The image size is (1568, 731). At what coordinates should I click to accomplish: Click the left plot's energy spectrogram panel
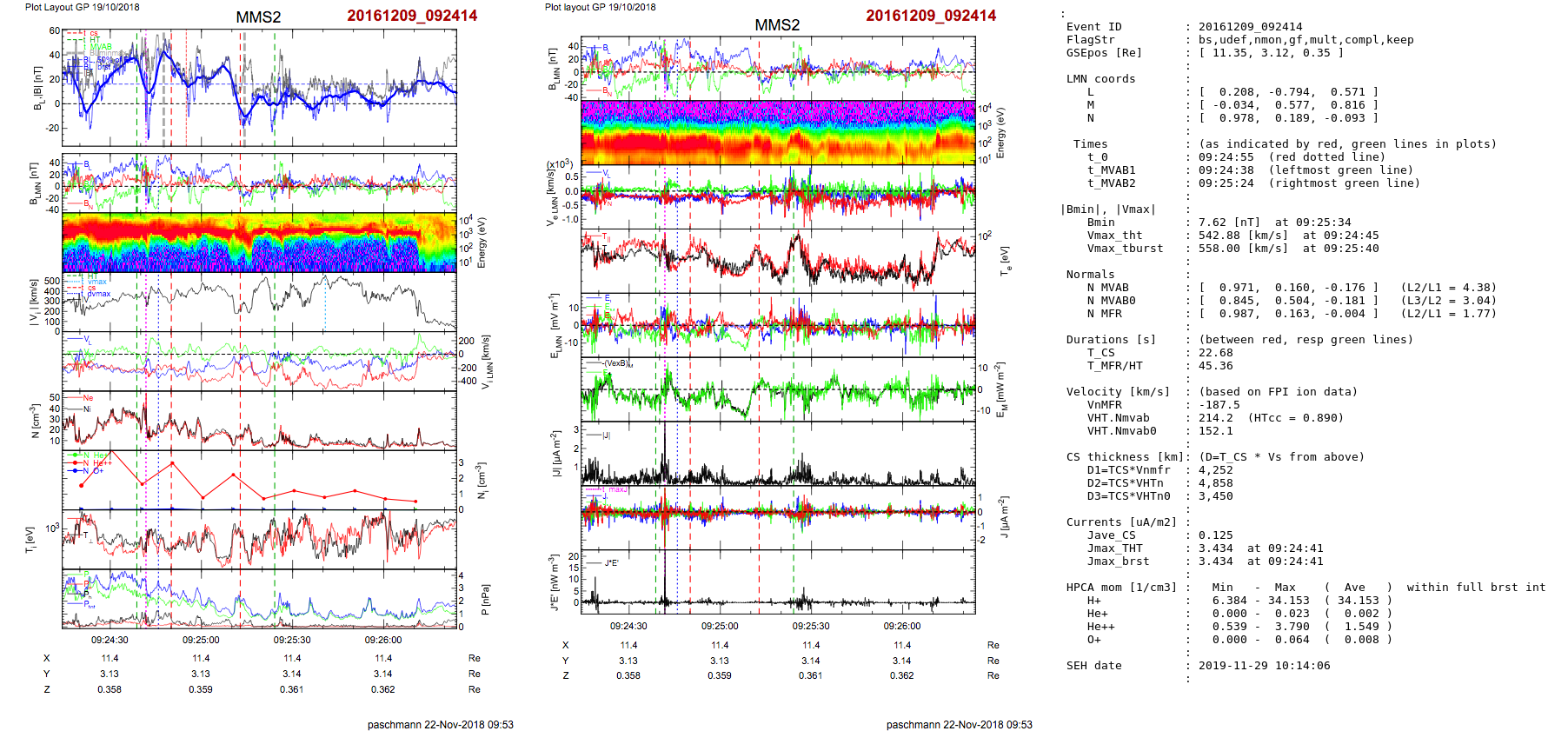pyautogui.click(x=259, y=243)
